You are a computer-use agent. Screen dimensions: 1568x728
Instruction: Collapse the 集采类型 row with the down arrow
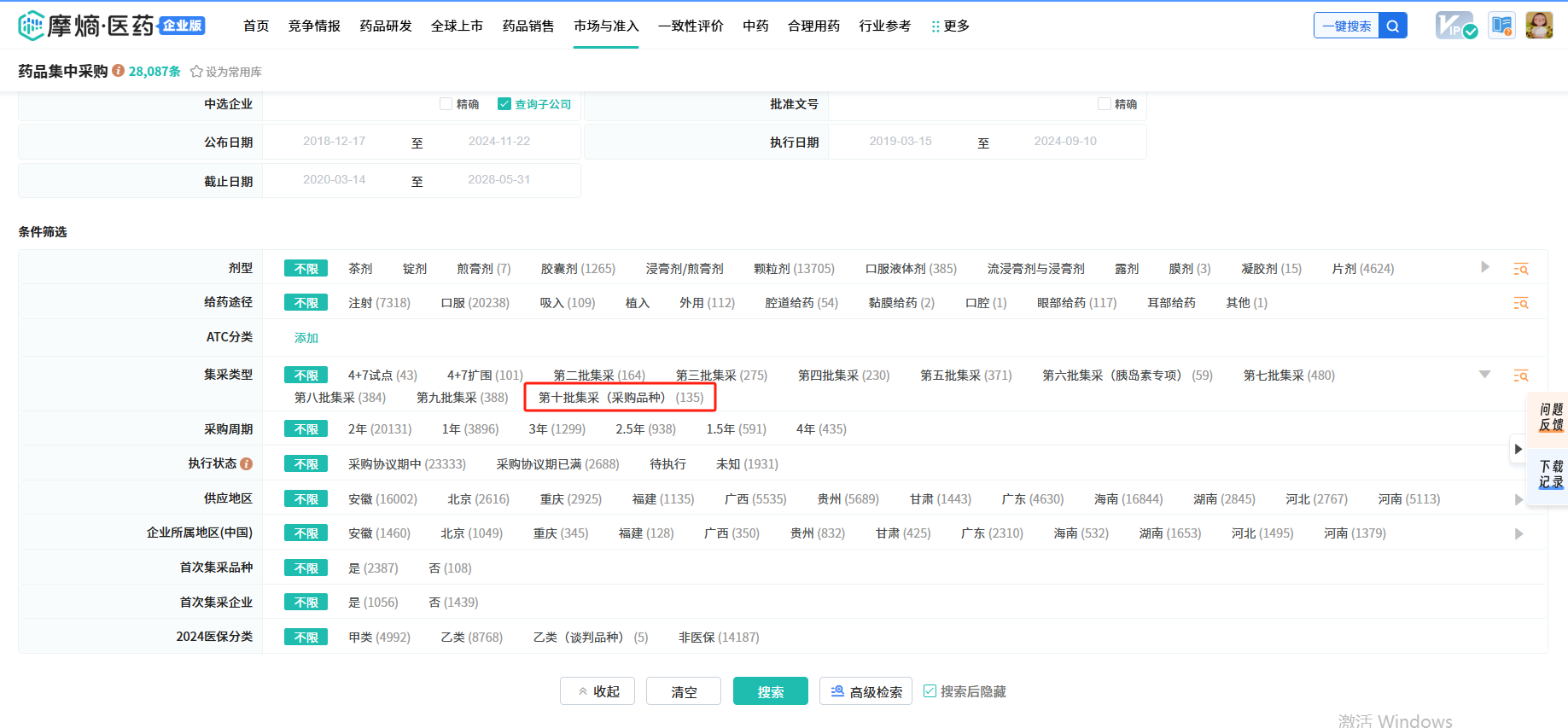click(x=1484, y=375)
